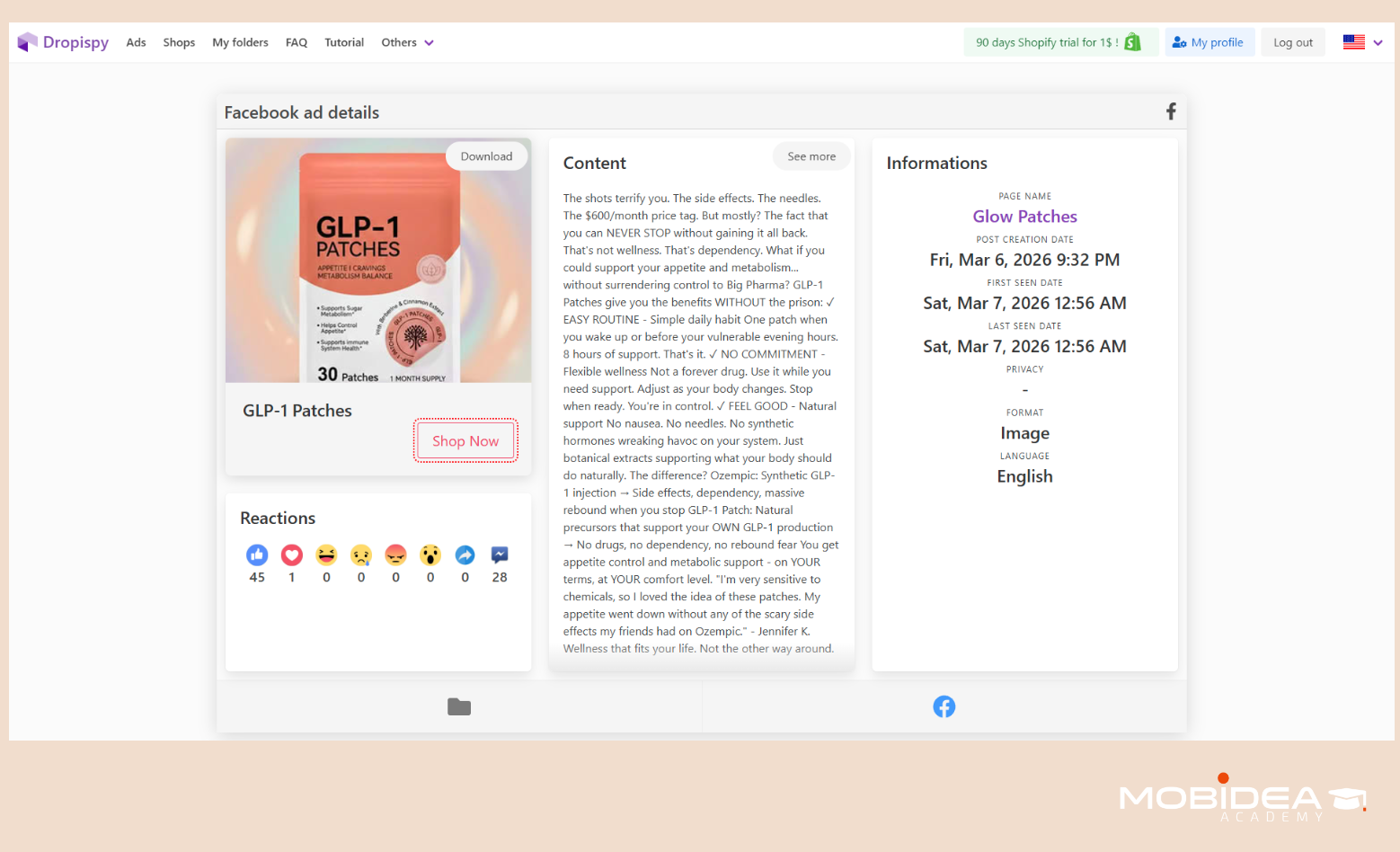Click the thumbs-up Like reaction icon

click(x=257, y=555)
